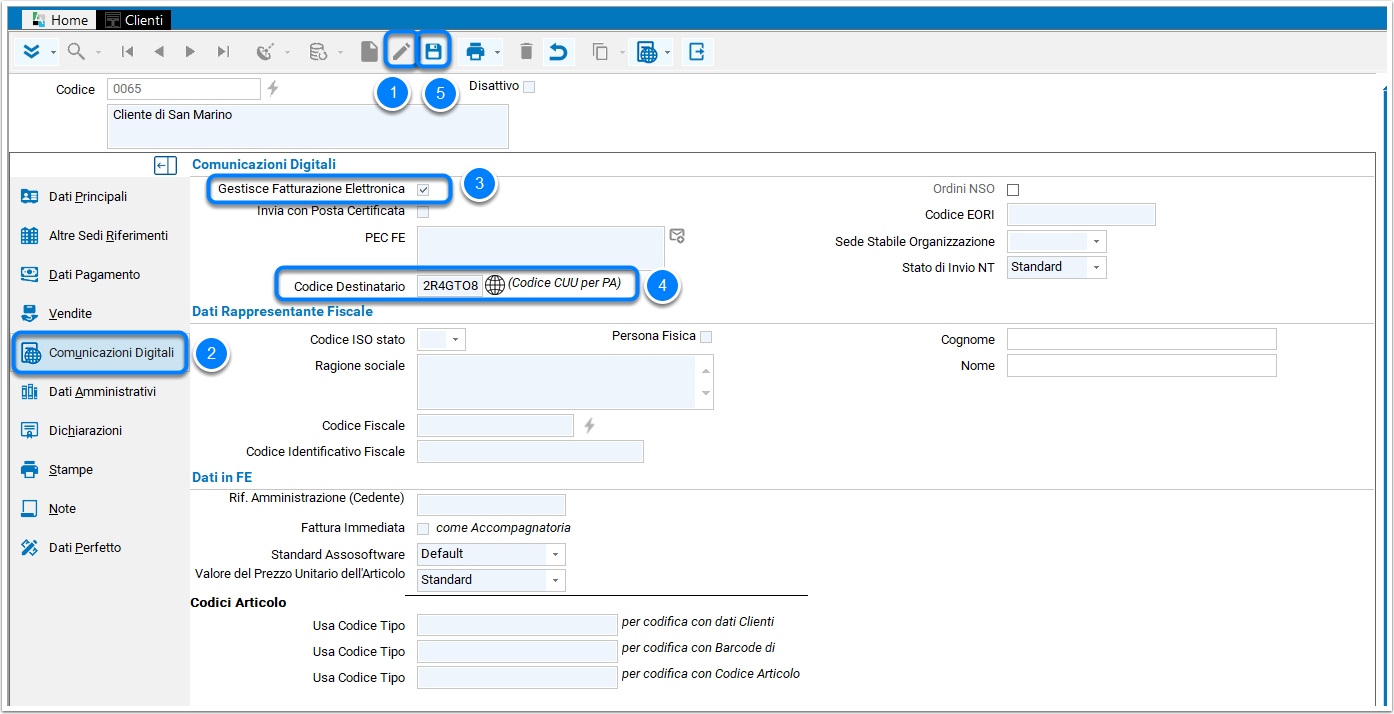Click the exit door icon in toolbar

697,52
